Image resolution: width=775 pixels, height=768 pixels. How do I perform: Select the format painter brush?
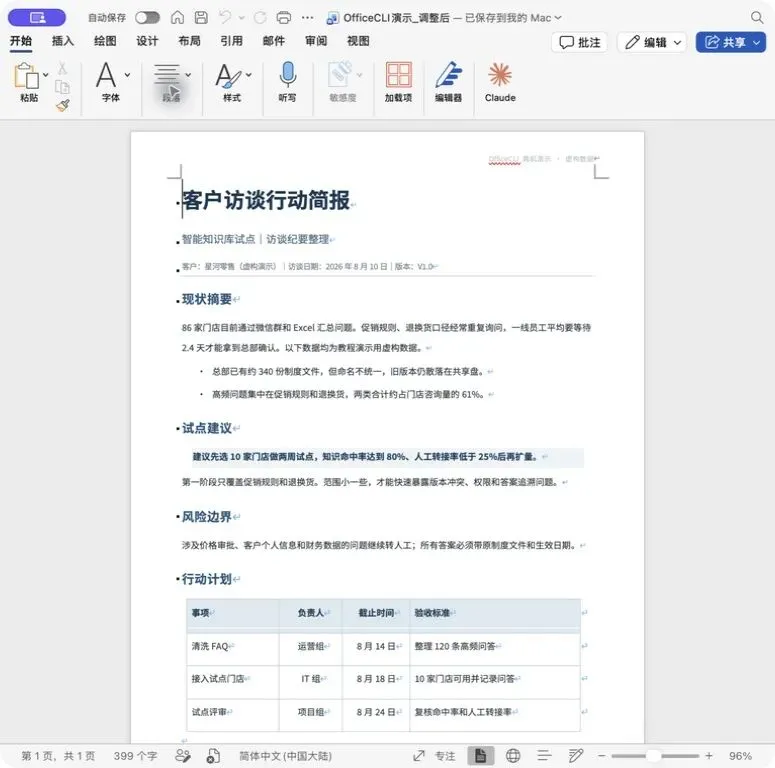click(63, 105)
